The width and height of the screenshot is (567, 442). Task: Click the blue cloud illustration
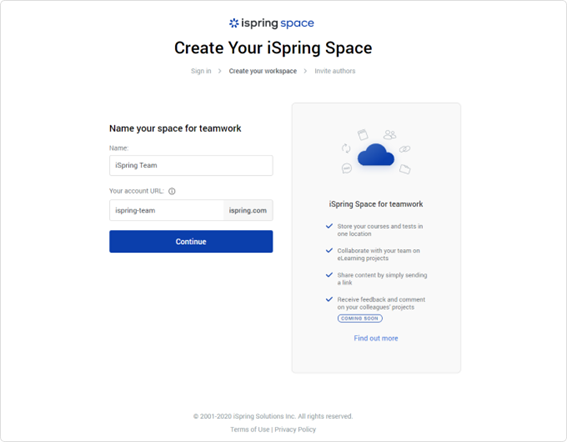[376, 155]
